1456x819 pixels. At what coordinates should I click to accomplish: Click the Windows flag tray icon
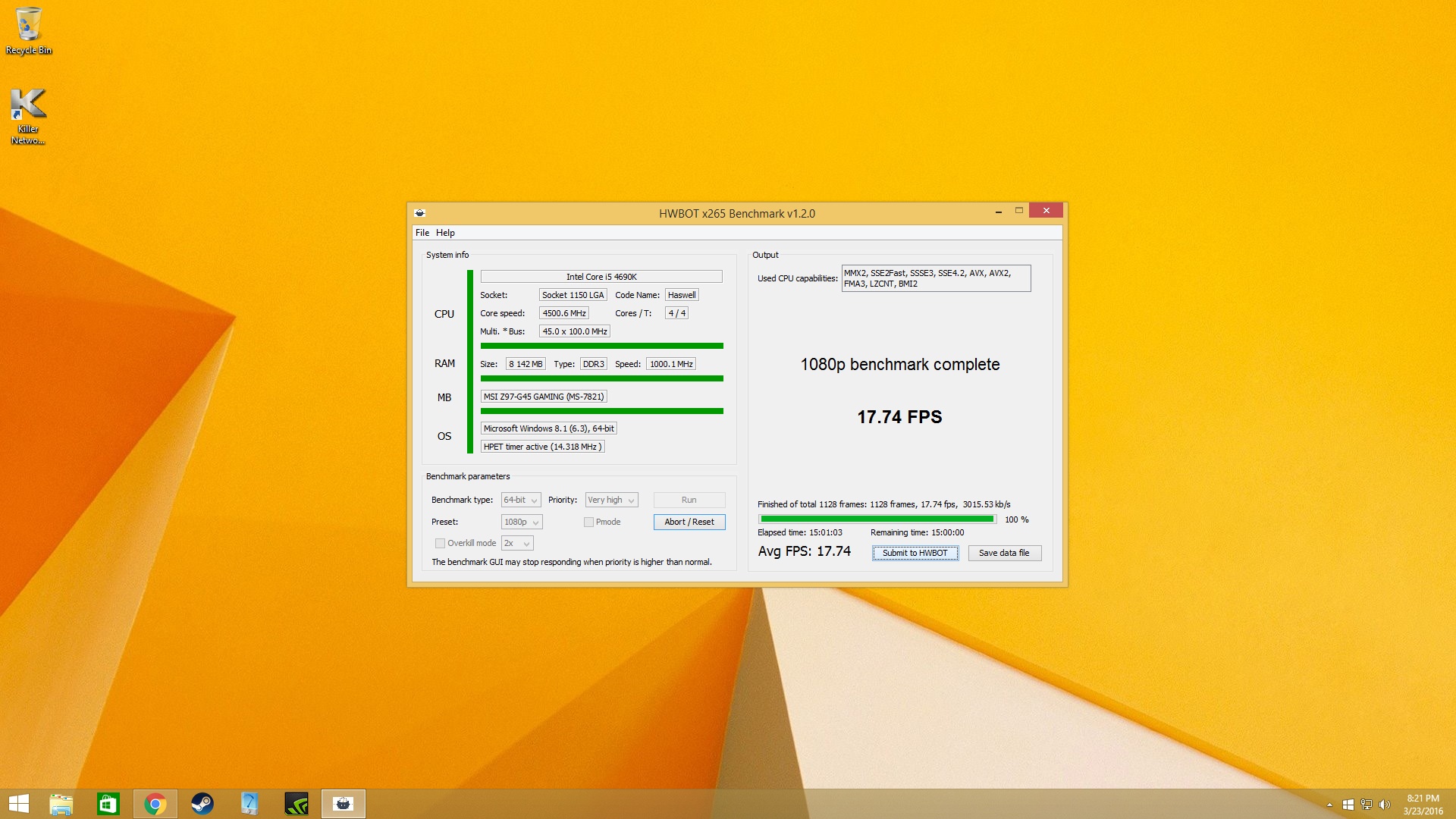pyautogui.click(x=1348, y=805)
